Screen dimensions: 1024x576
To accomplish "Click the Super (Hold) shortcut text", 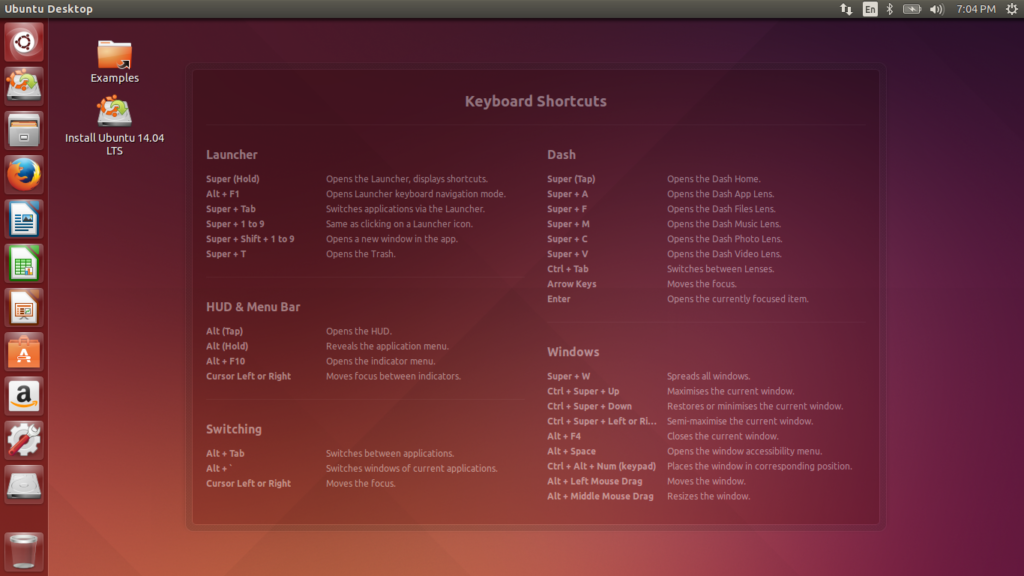I will (232, 179).
